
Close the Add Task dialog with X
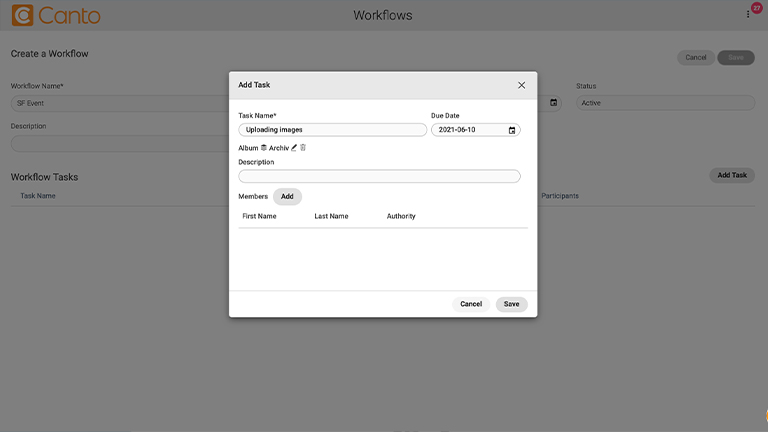pyautogui.click(x=521, y=85)
